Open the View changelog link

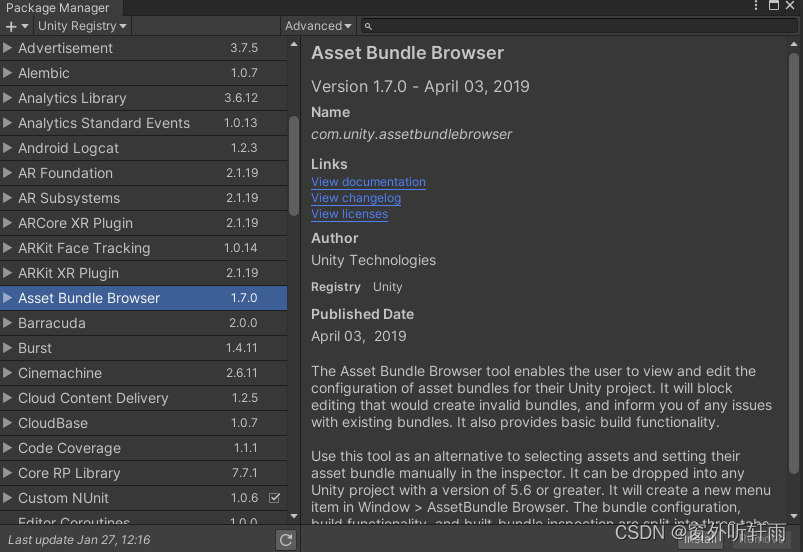[356, 198]
